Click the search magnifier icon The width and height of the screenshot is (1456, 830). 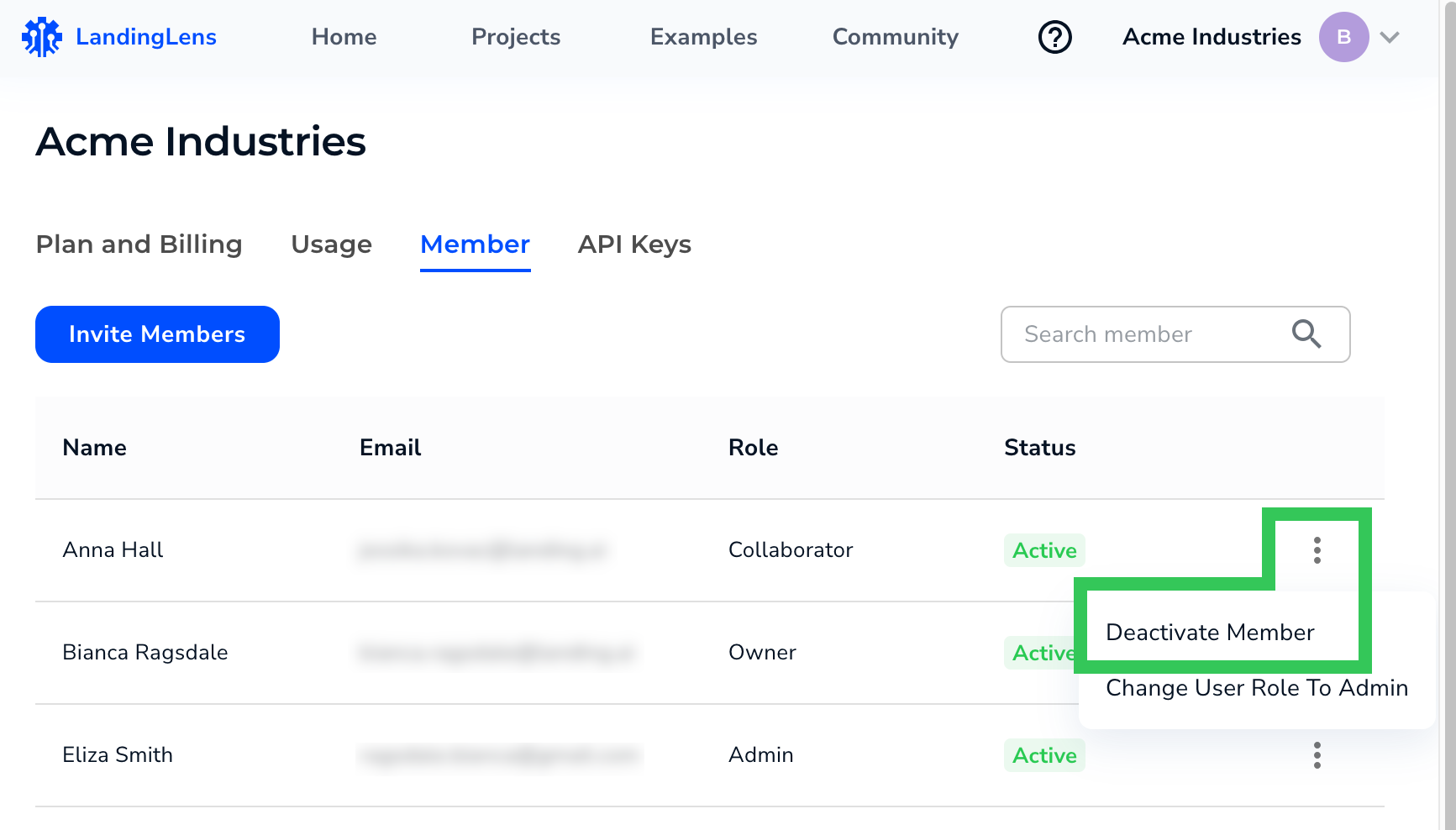[x=1306, y=334]
